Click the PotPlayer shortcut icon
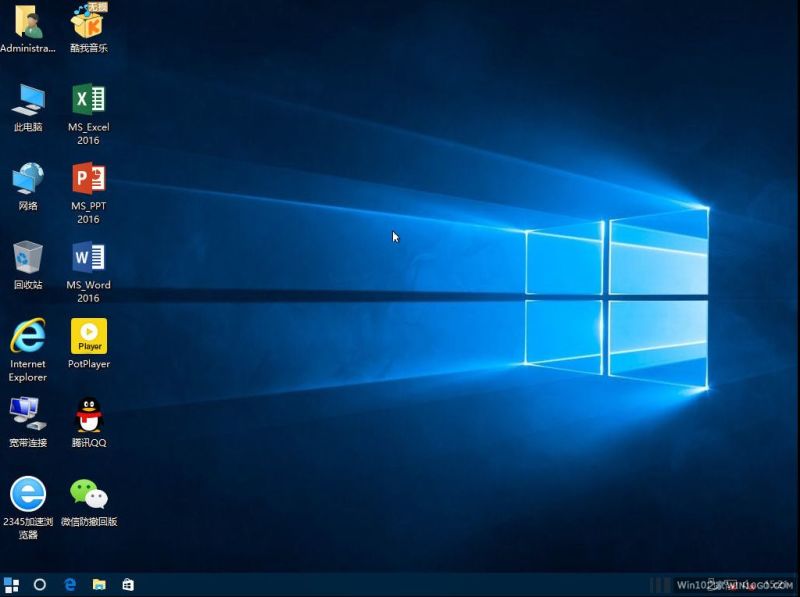Viewport: 800px width, 597px height. (89, 336)
